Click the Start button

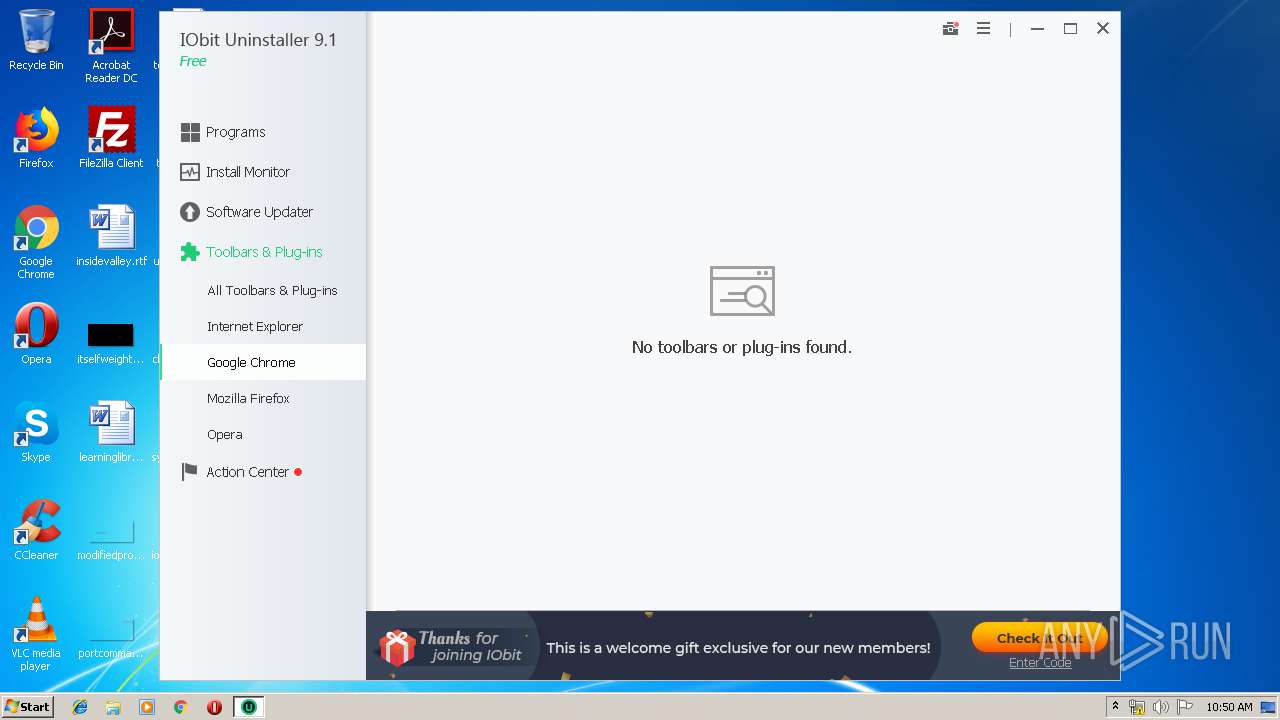coord(28,707)
